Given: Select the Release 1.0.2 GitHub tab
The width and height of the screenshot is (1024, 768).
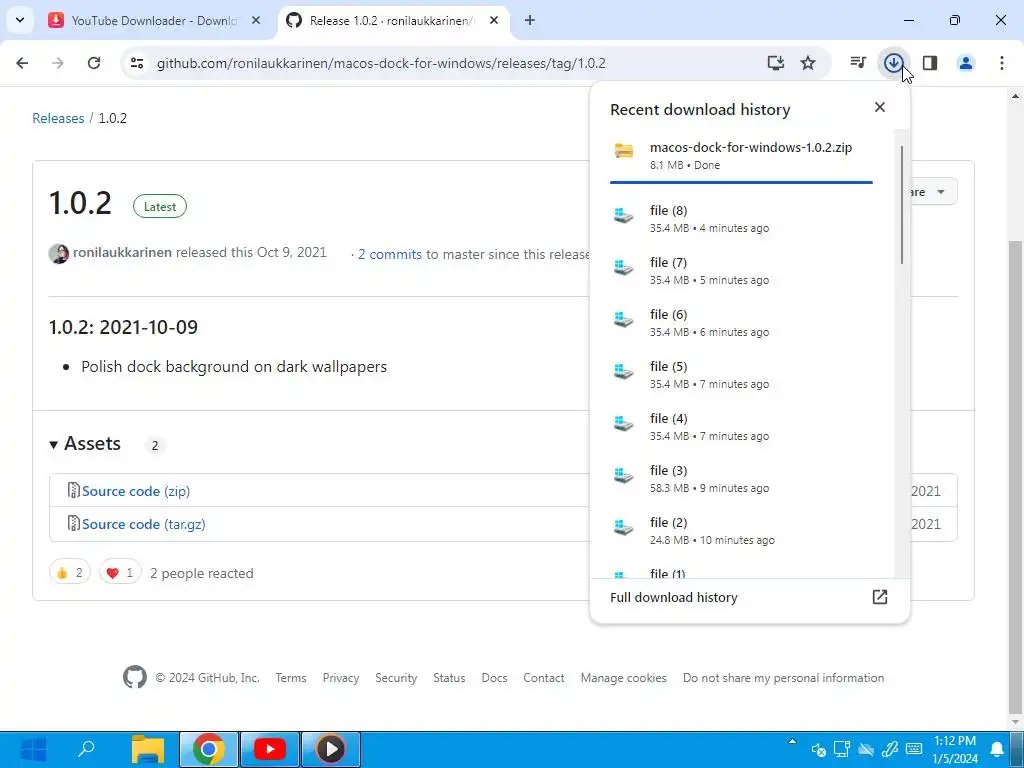Looking at the screenshot, I should pyautogui.click(x=392, y=20).
